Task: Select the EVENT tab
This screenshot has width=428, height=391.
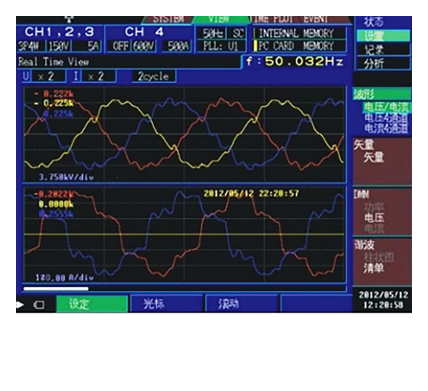Action: [317, 20]
